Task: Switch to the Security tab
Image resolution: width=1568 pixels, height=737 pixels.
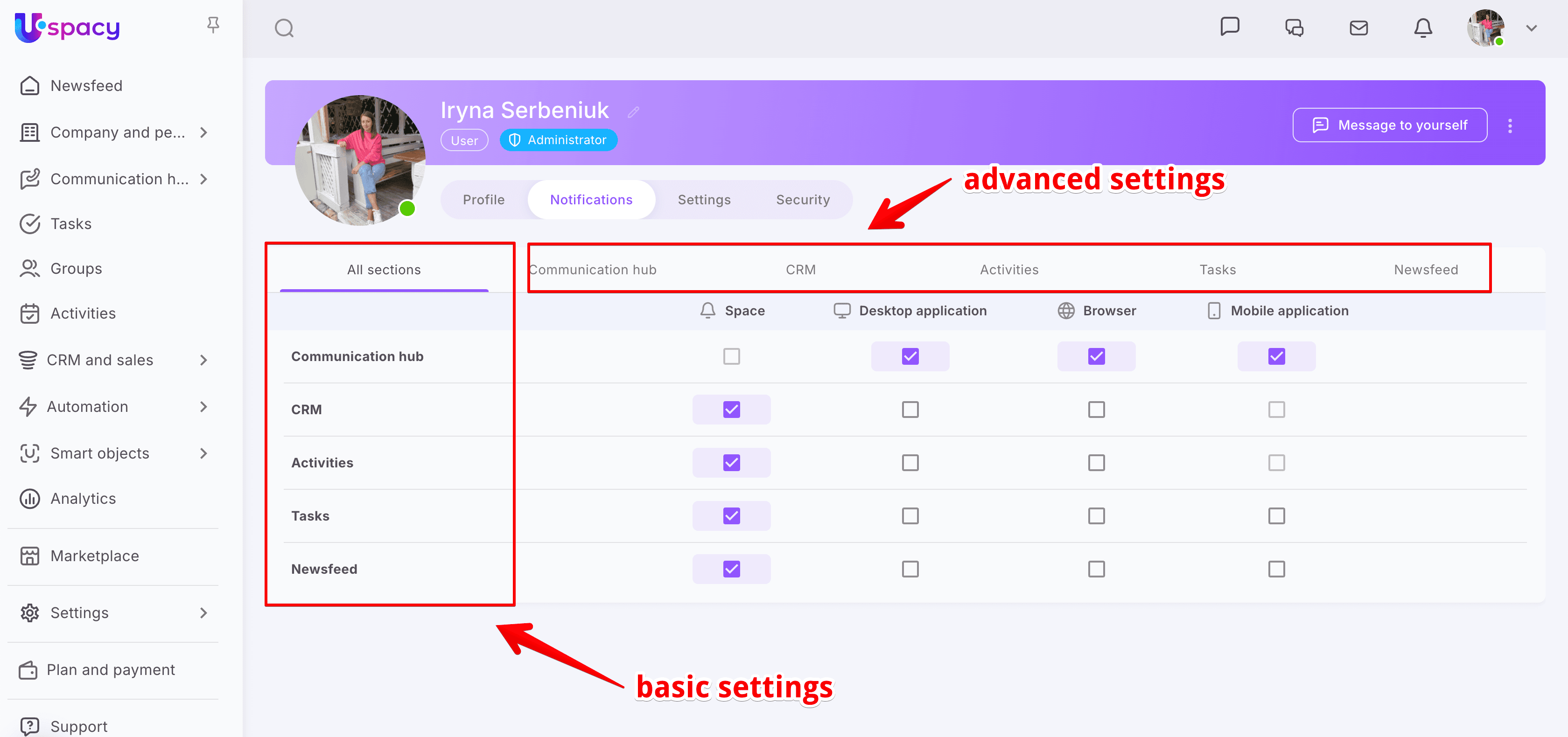Action: point(802,200)
